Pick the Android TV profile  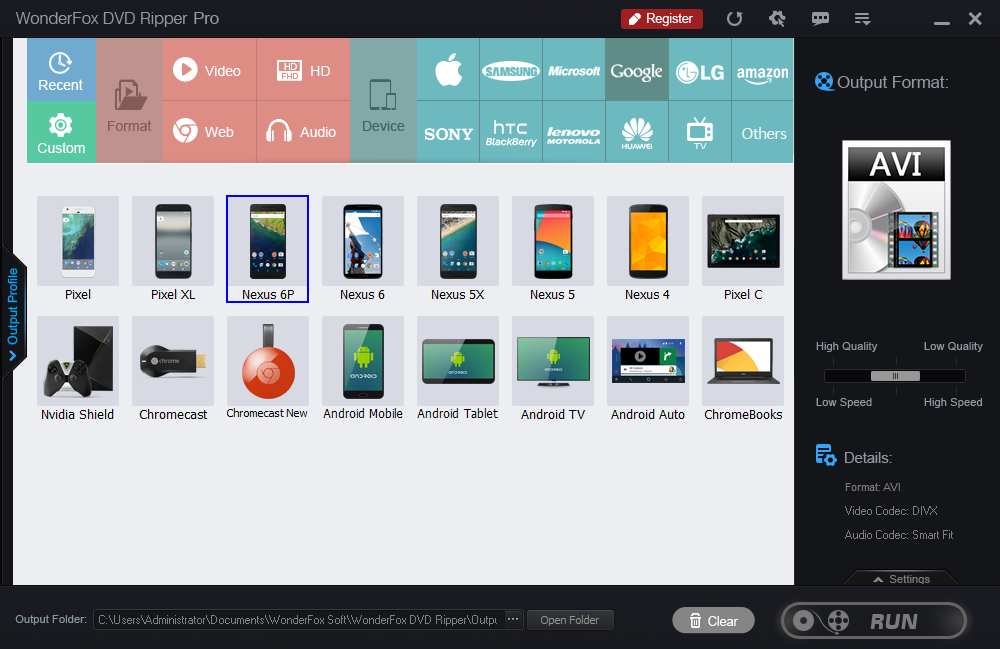pos(553,369)
